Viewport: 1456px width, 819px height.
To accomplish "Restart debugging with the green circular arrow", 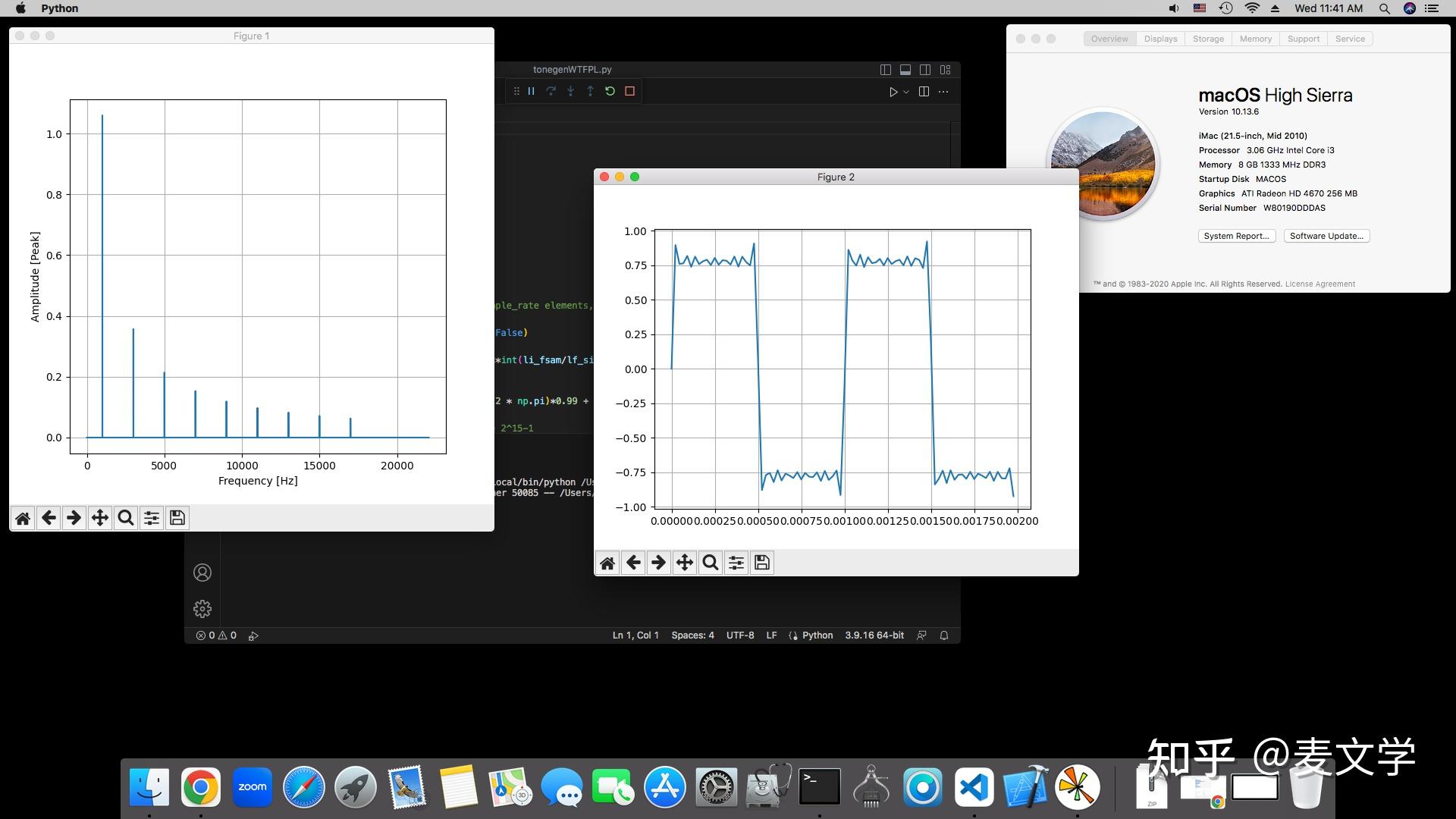I will (610, 91).
